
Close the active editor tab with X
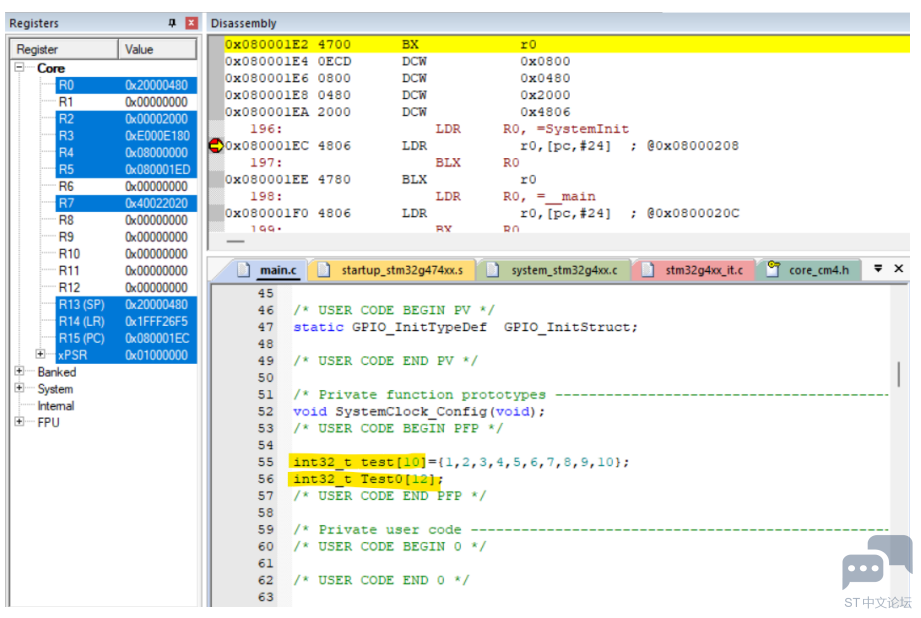tap(899, 268)
